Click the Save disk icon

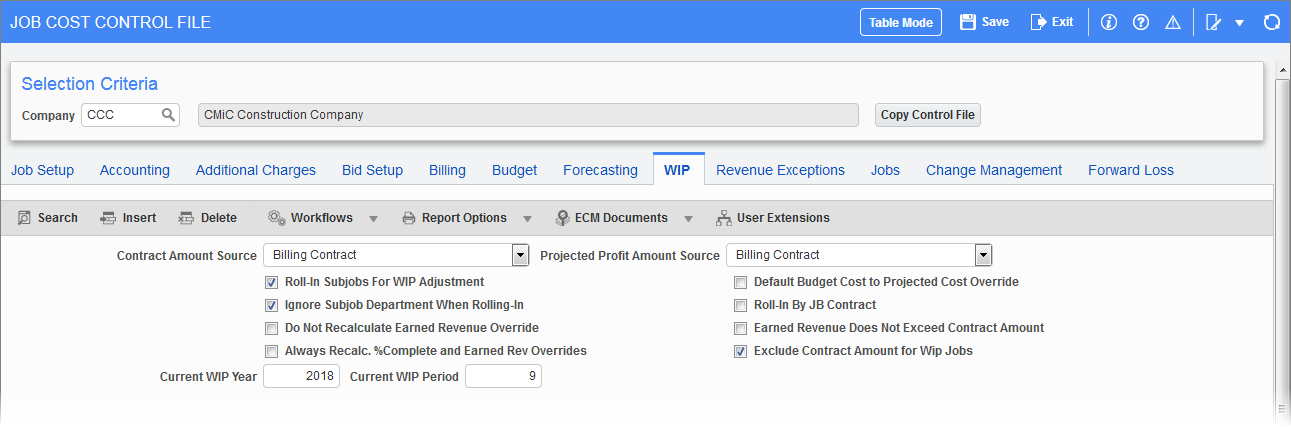[967, 22]
